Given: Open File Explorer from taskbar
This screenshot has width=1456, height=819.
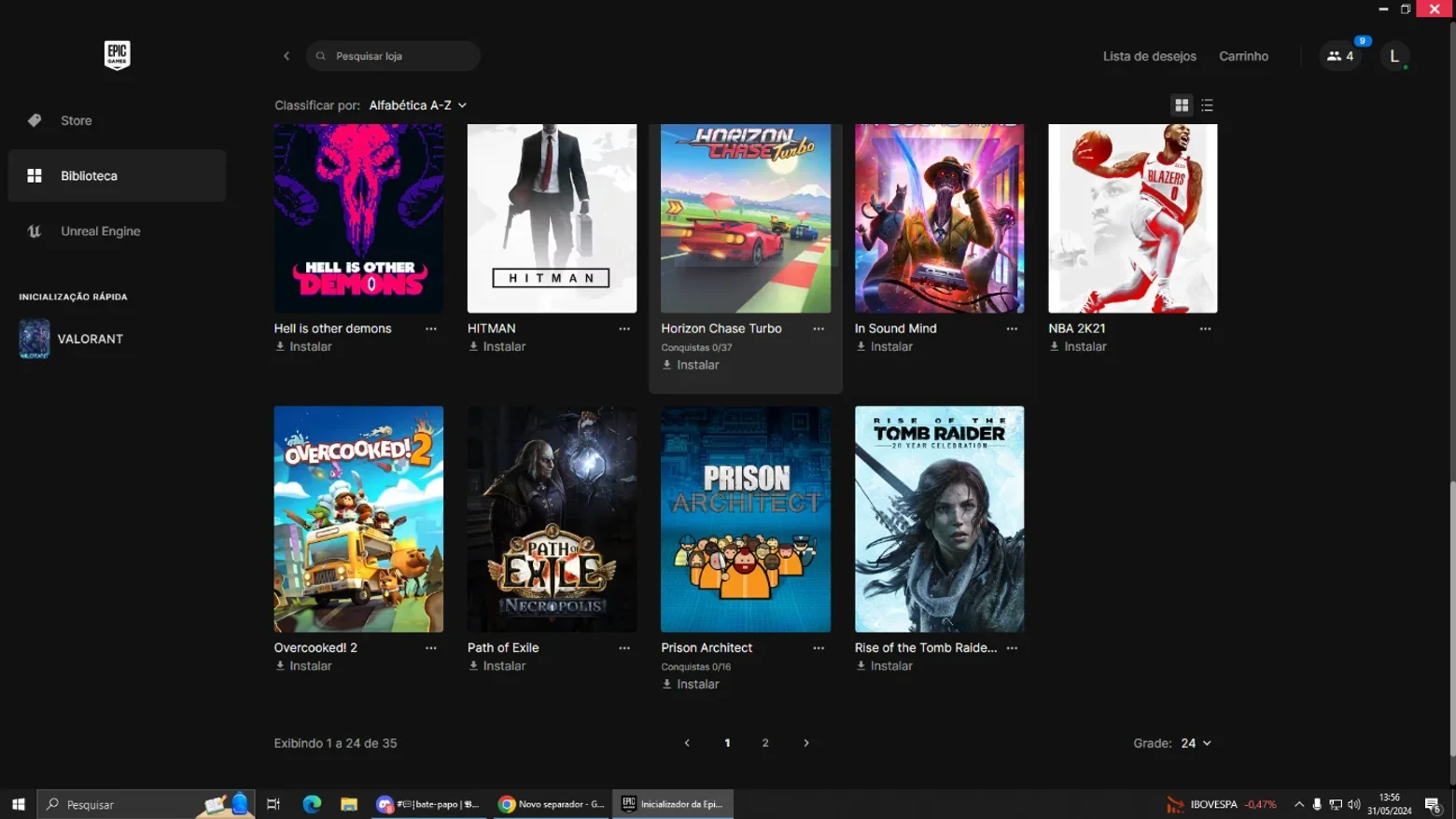Looking at the screenshot, I should (349, 804).
